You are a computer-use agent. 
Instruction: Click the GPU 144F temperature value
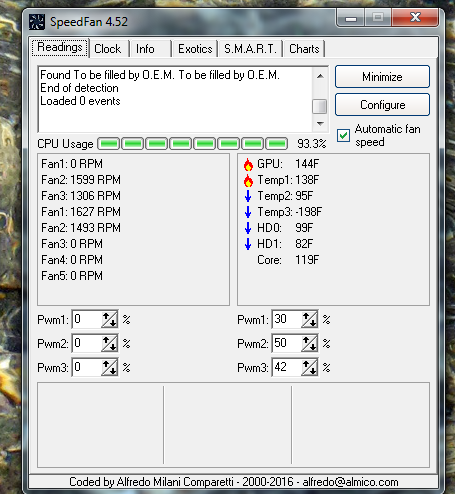[307, 164]
